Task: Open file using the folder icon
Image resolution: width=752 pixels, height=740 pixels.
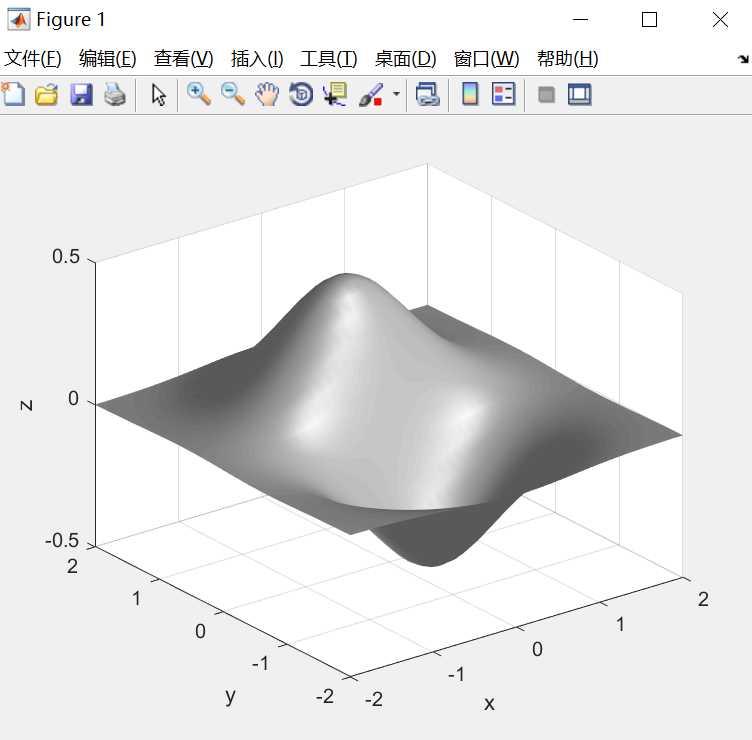Action: point(47,94)
